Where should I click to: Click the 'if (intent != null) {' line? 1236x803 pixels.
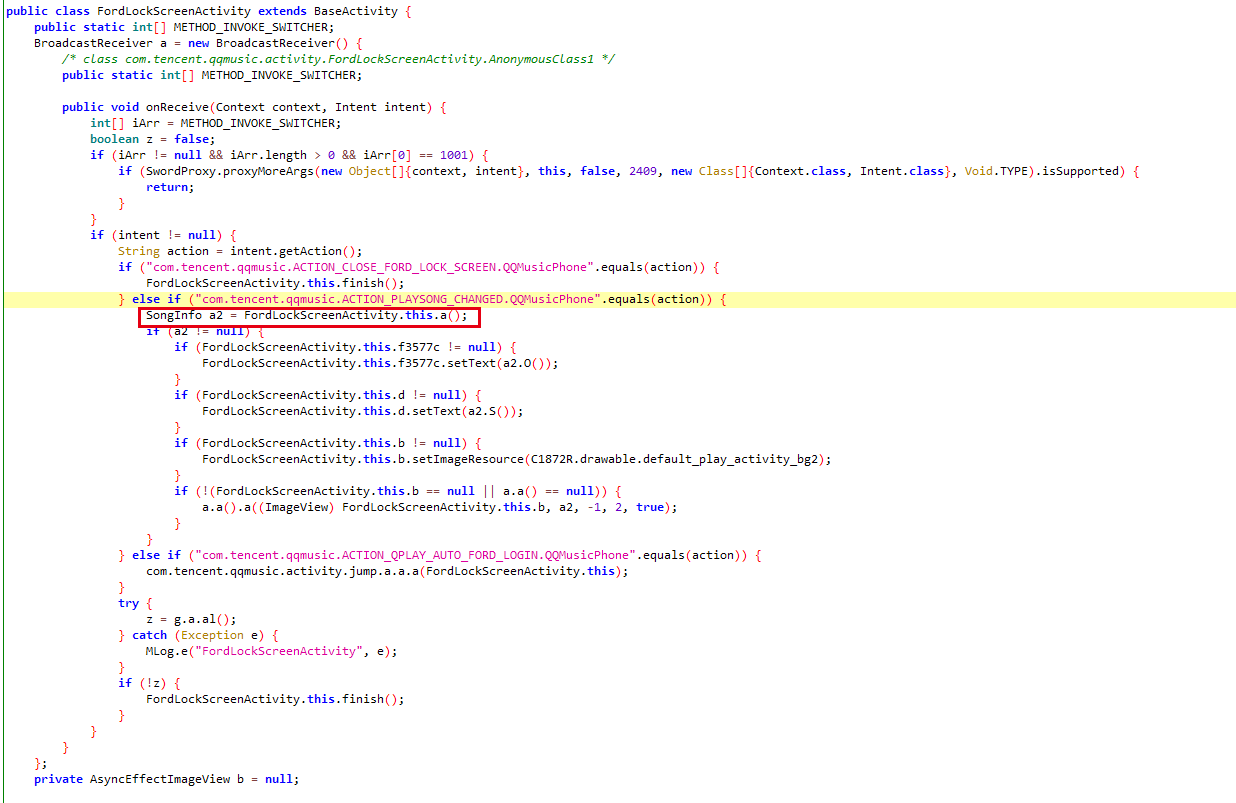pyautogui.click(x=163, y=235)
